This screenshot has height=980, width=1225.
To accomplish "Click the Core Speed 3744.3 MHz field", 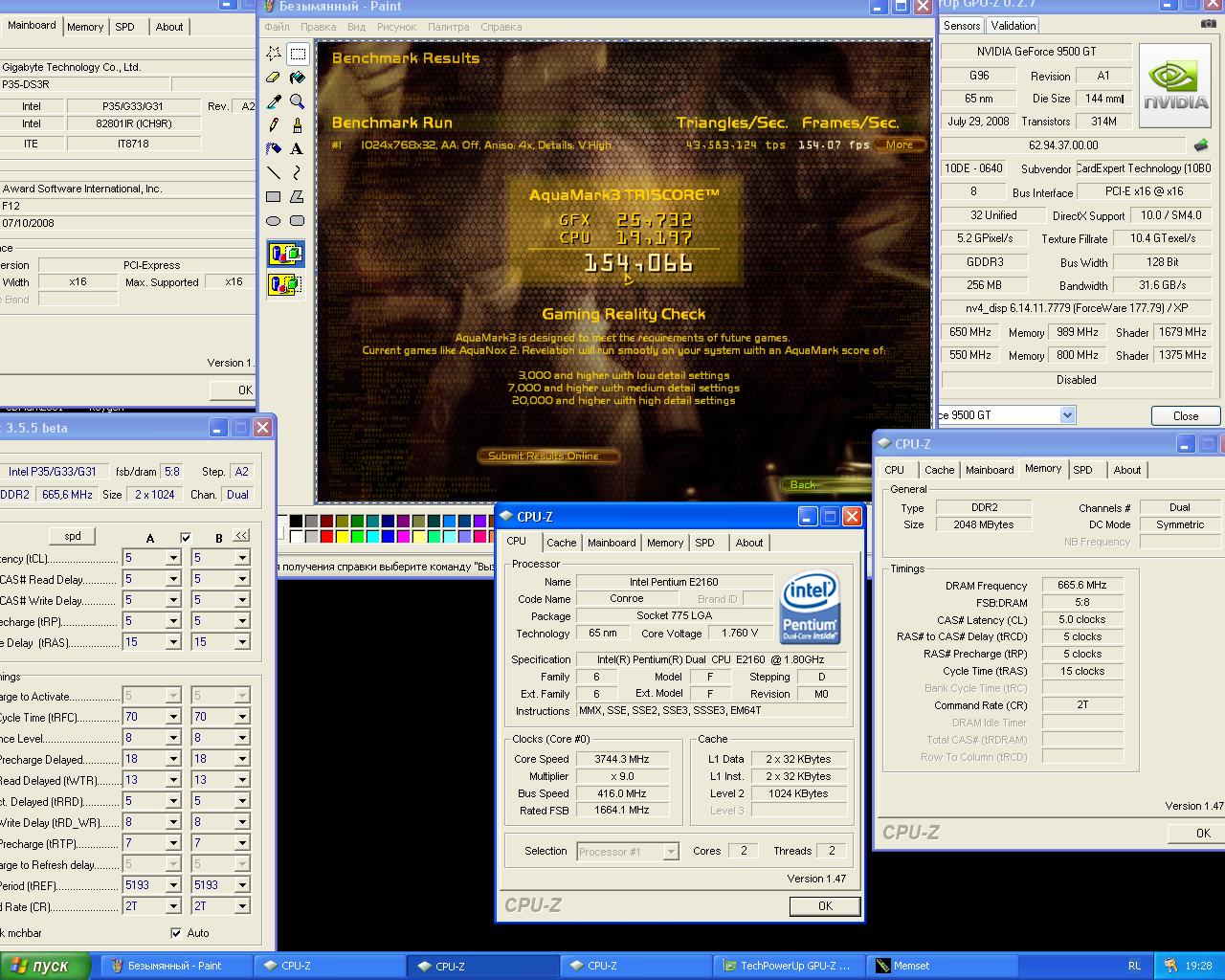I will coord(622,759).
